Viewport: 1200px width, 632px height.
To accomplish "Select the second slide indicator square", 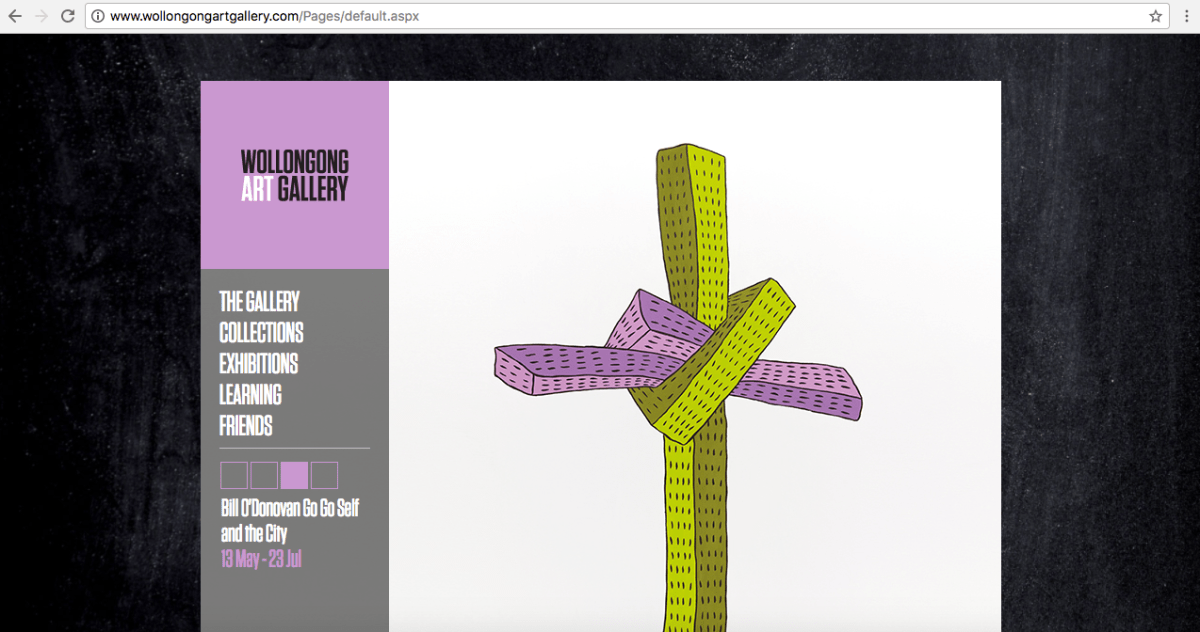I will 264,475.
